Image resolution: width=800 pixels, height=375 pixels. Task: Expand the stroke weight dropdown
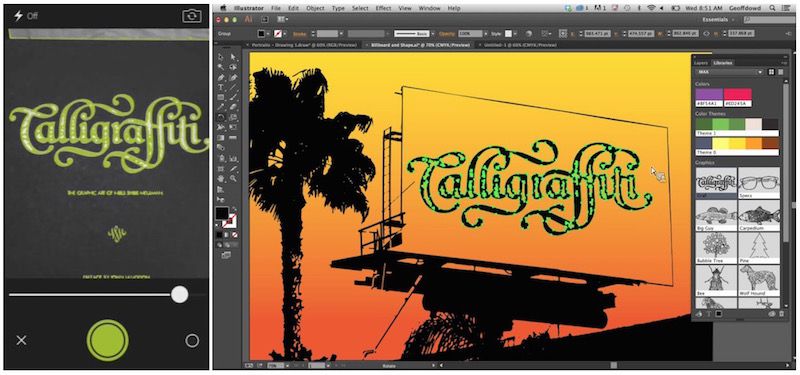click(341, 34)
